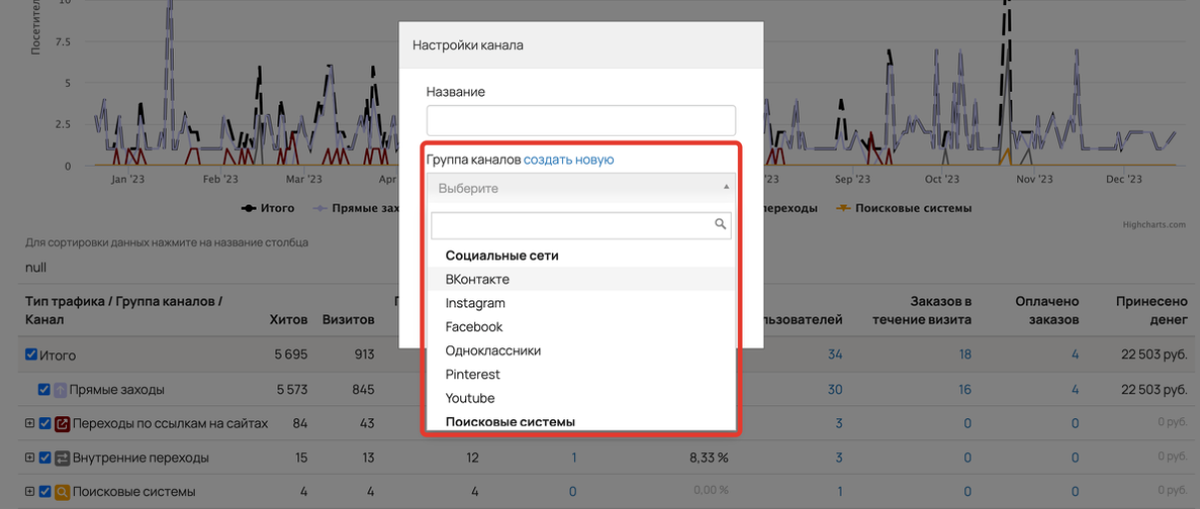Click the 34 users link in Итого row
The width and height of the screenshot is (1200, 509).
[835, 355]
